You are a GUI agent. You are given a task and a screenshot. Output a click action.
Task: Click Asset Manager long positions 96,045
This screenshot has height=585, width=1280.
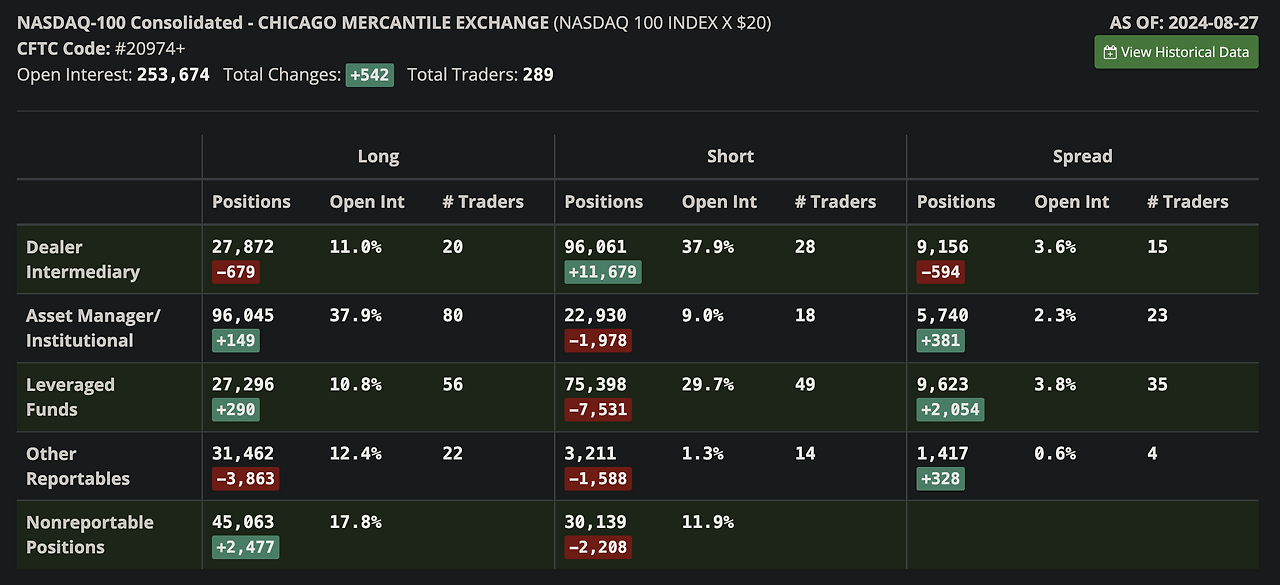[243, 315]
